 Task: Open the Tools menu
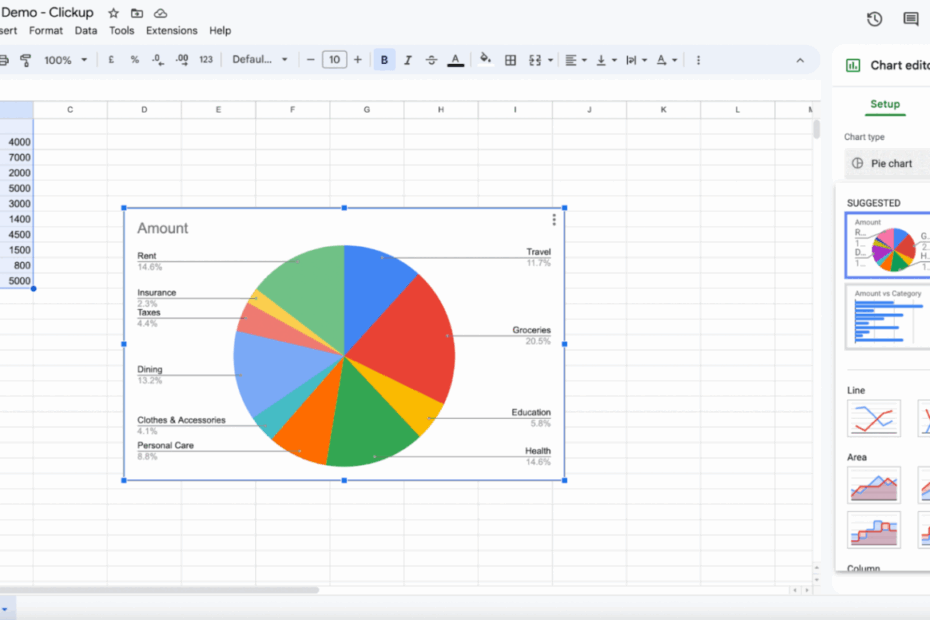[x=122, y=30]
